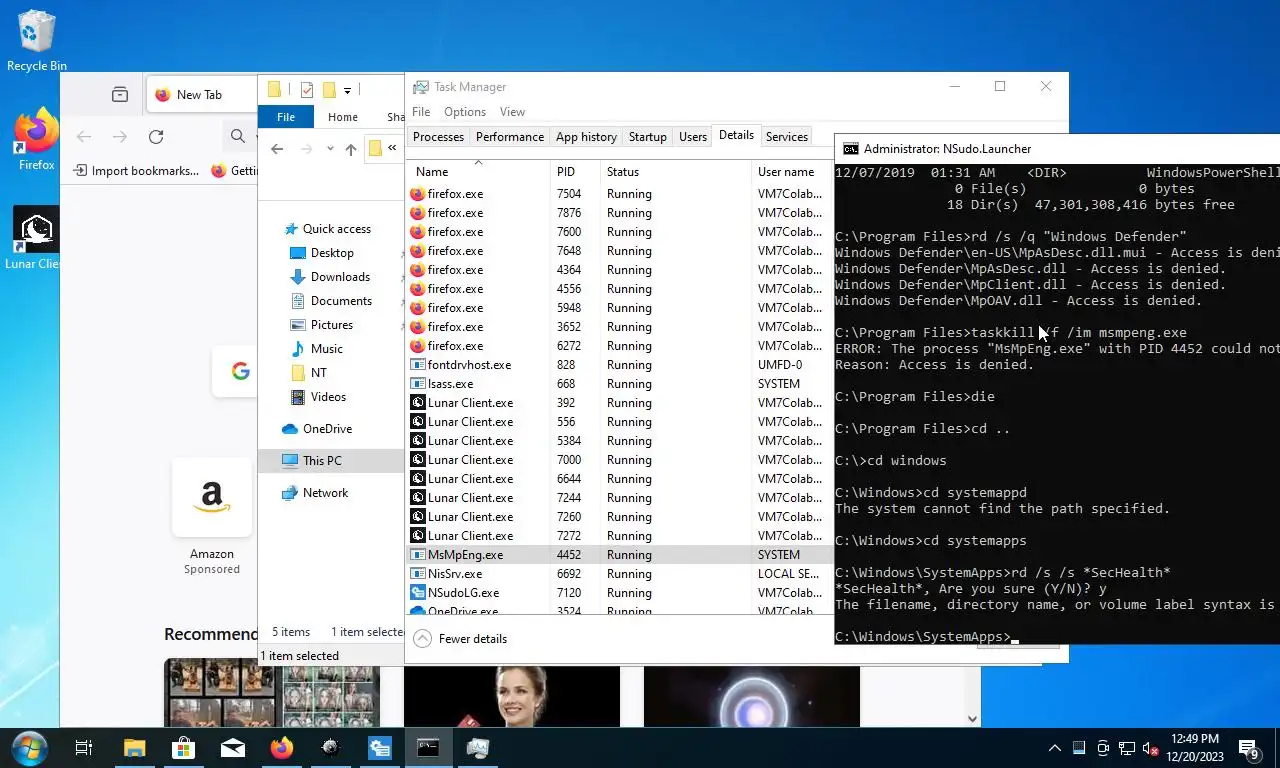Open Customize Quick Access Toolbar dropdown
1280x768 pixels.
pyautogui.click(x=347, y=90)
